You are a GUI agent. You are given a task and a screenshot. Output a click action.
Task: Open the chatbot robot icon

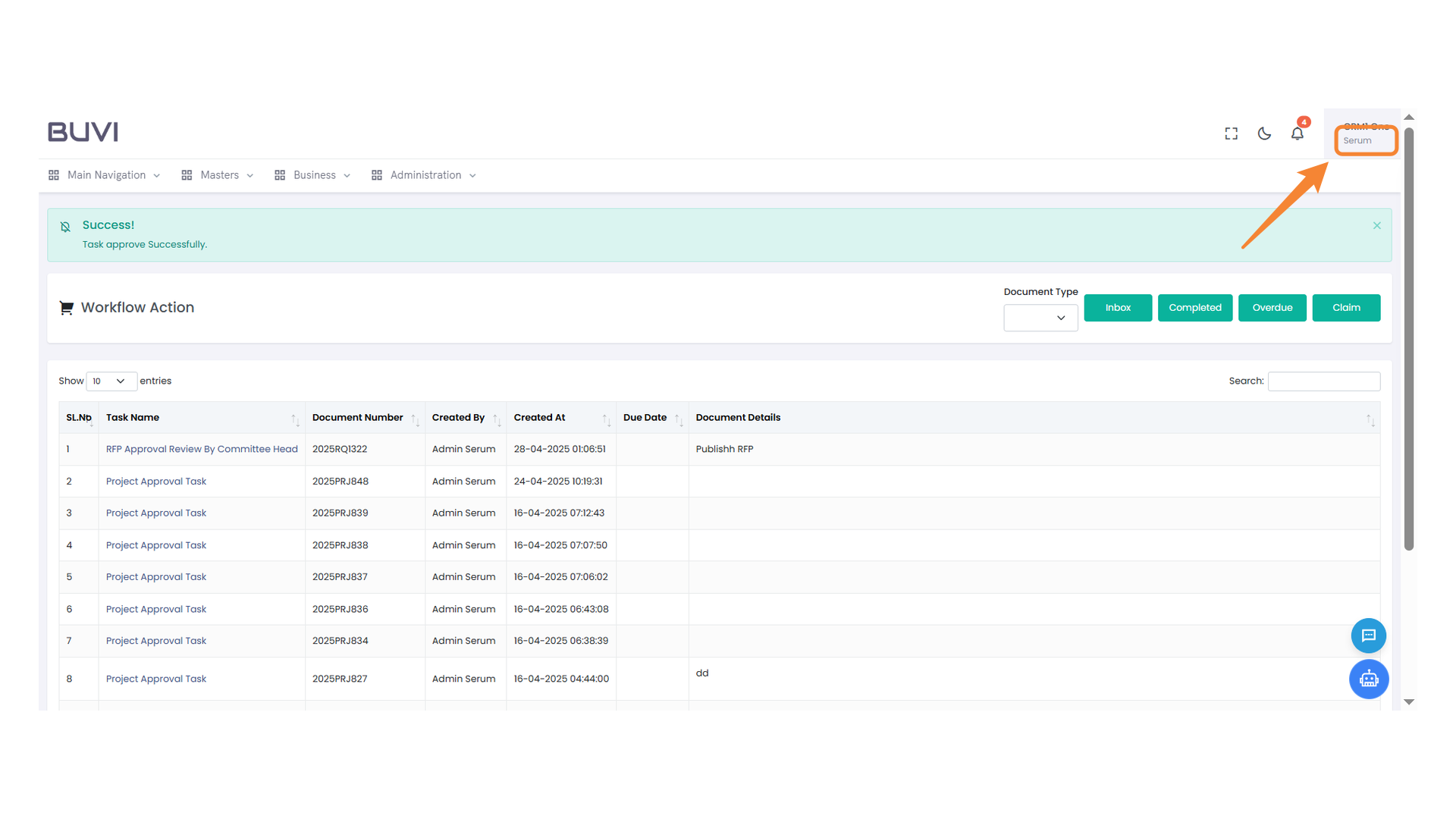(1368, 679)
